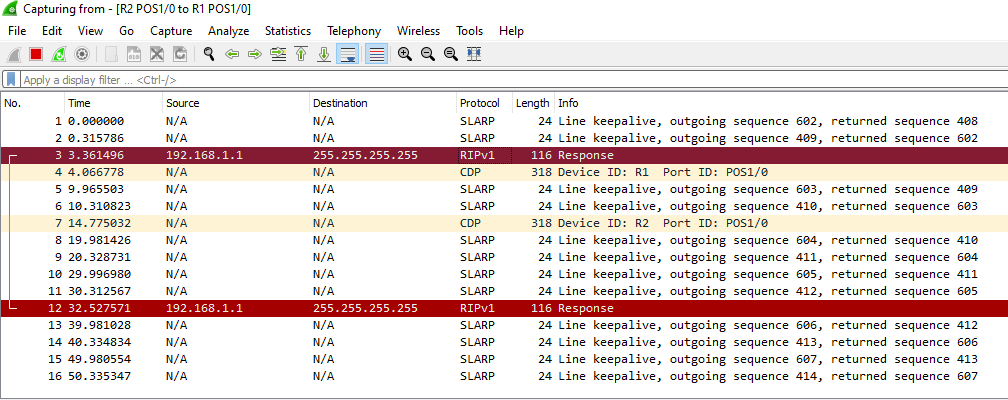
Task: Sort by the No. column header
Action: tap(33, 103)
